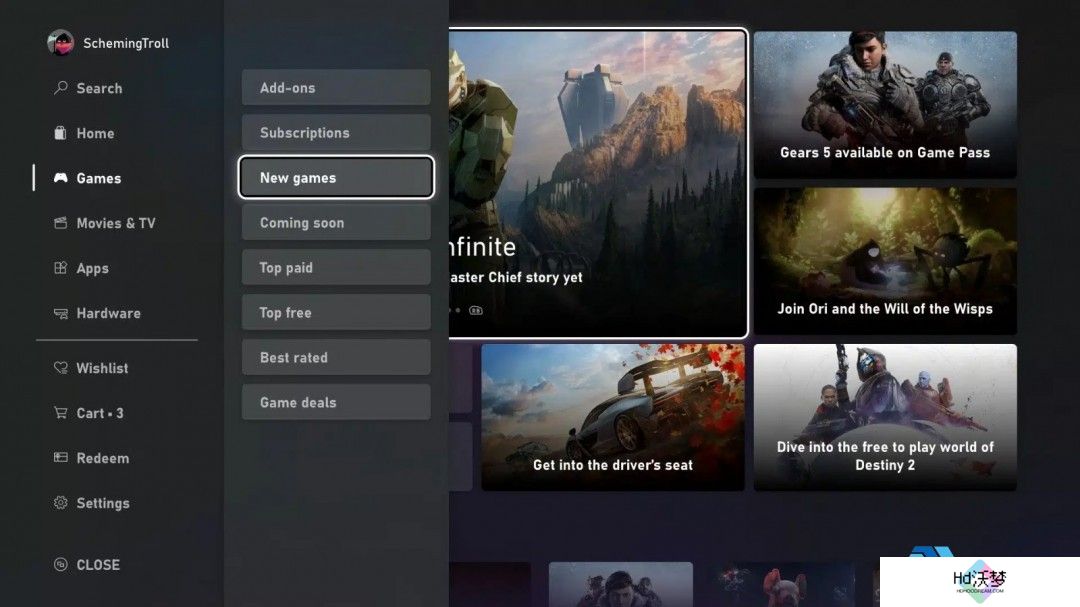Image resolution: width=1080 pixels, height=607 pixels.
Task: Open the Destiny 2 free to play tile
Action: 885,418
